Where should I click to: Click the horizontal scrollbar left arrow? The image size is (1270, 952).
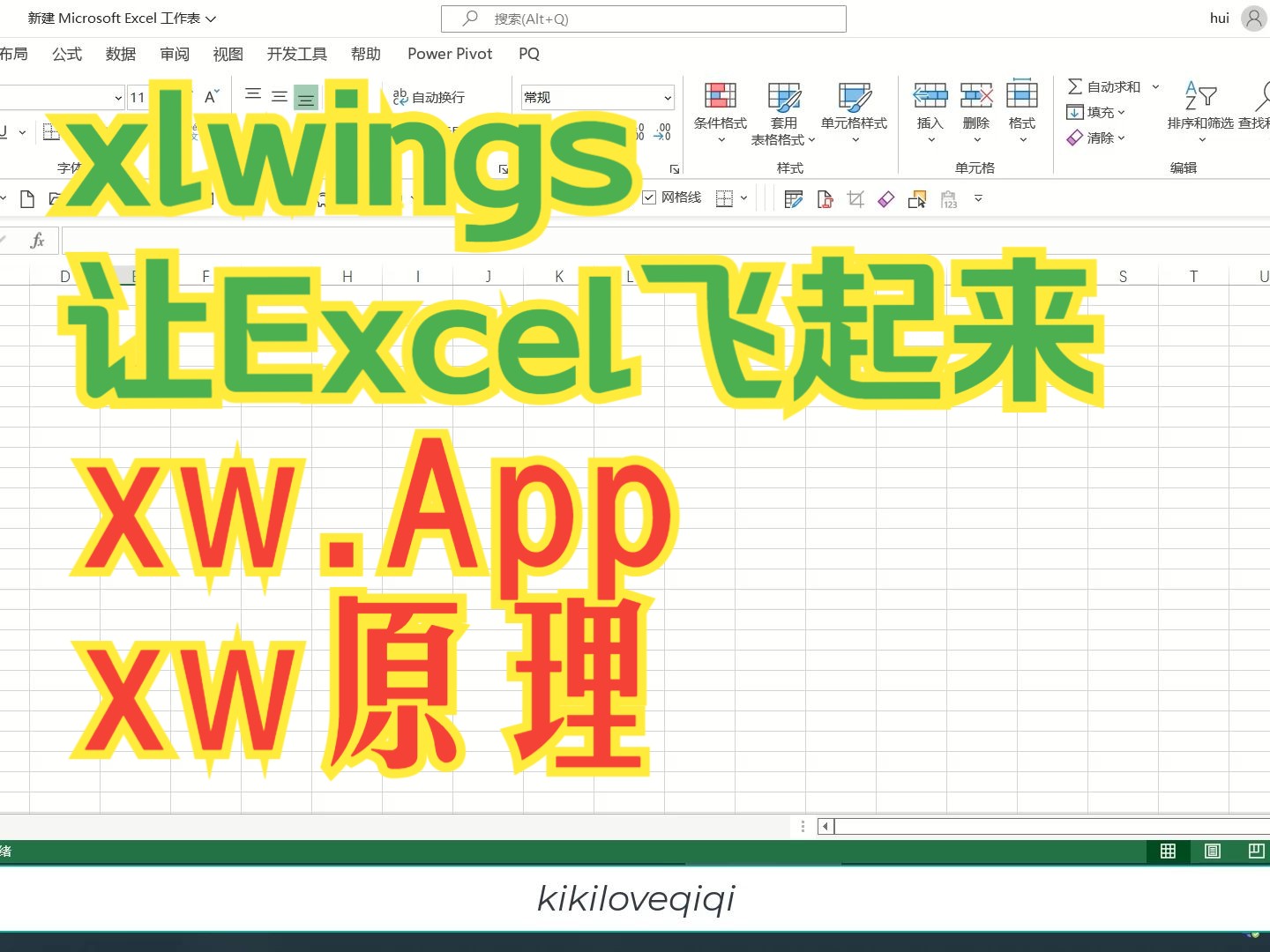tap(825, 826)
